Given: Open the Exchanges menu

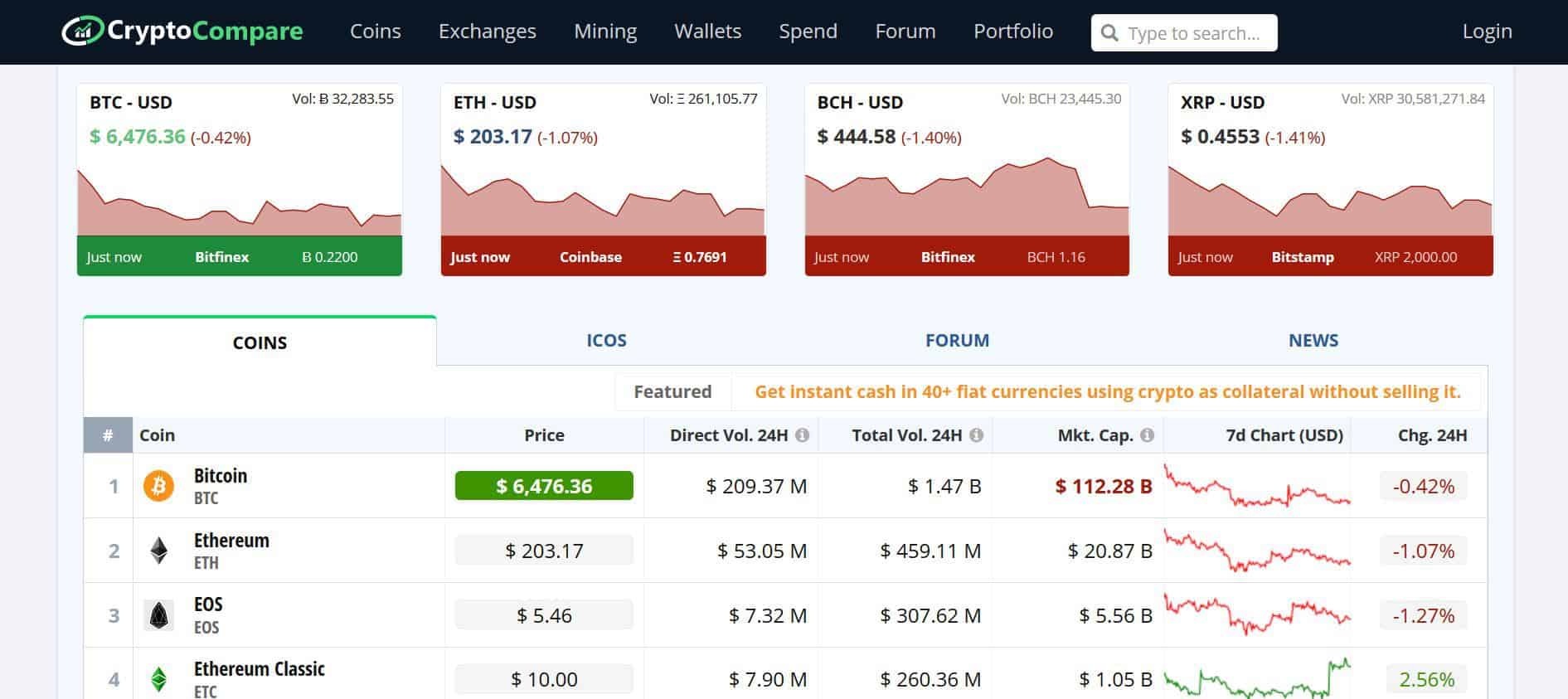Looking at the screenshot, I should point(488,32).
